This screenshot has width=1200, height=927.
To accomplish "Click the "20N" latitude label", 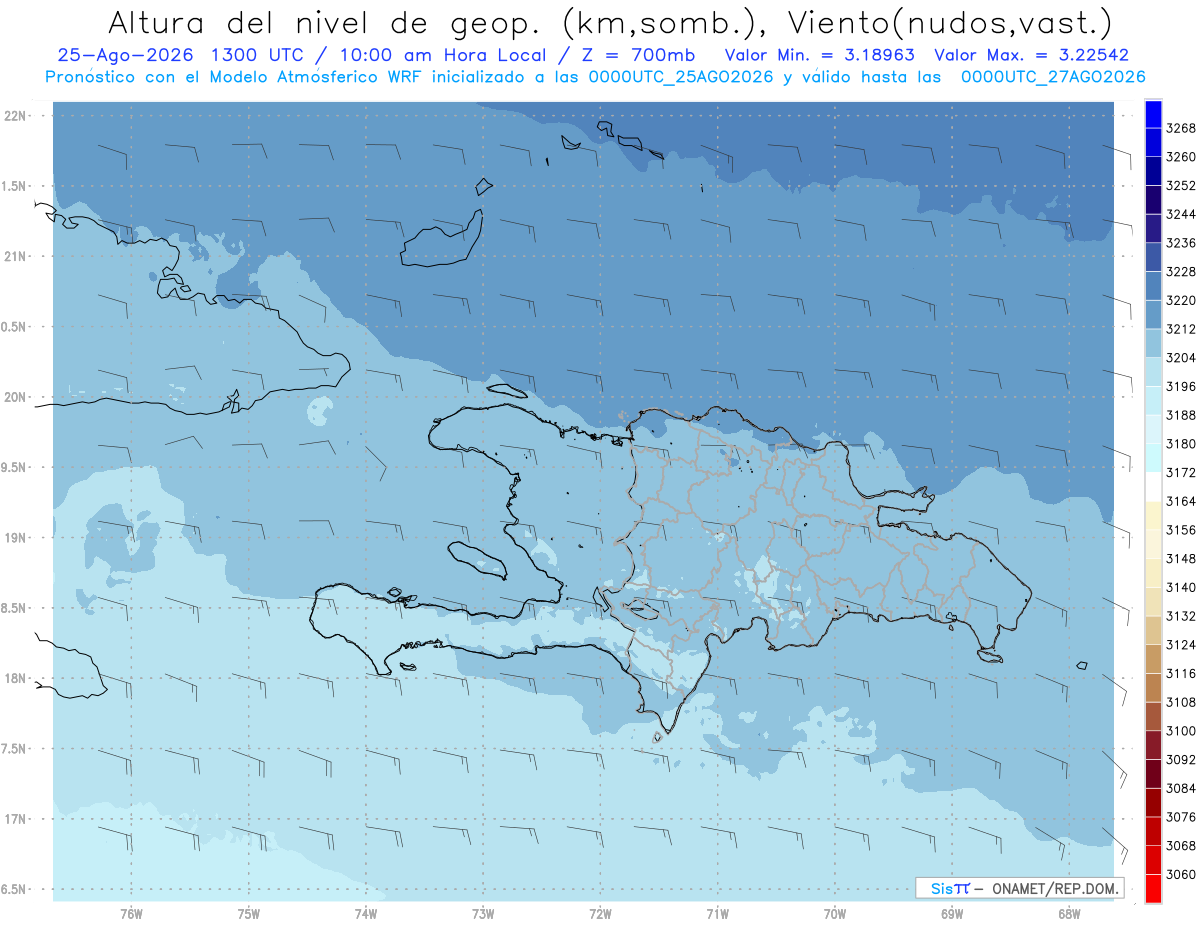I will pyautogui.click(x=16, y=397).
